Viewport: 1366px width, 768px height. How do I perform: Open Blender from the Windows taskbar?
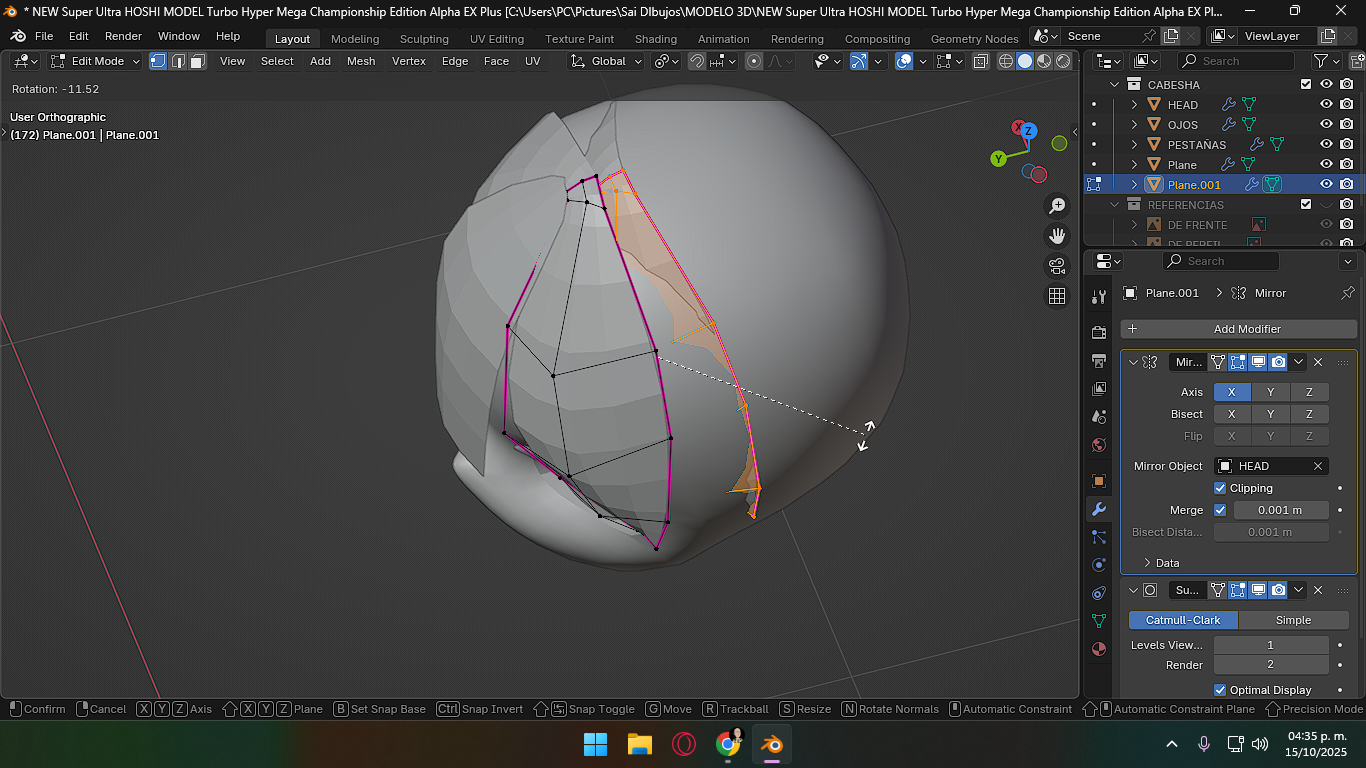[771, 744]
